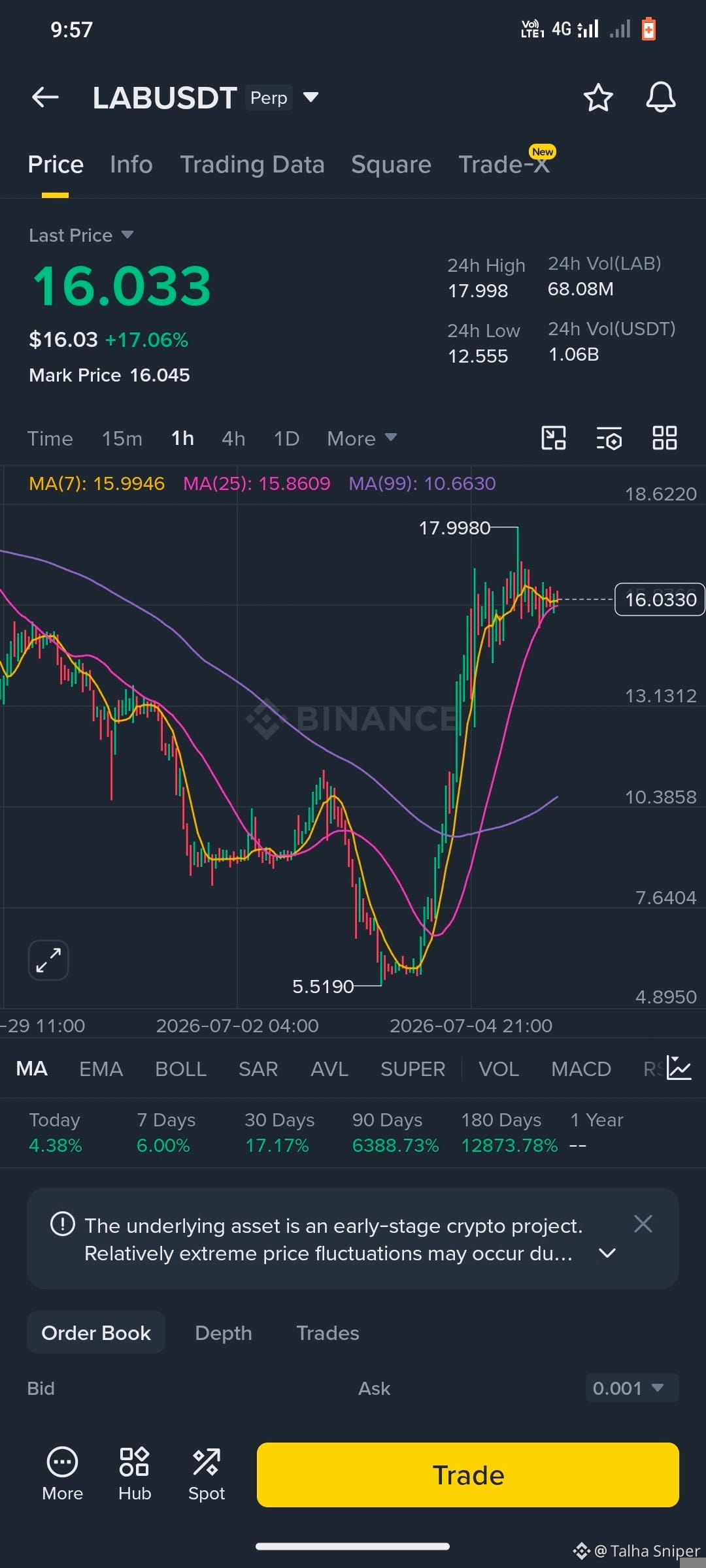This screenshot has width=706, height=1568.
Task: Open the indicator chart icon beside RSI
Action: point(679,1068)
